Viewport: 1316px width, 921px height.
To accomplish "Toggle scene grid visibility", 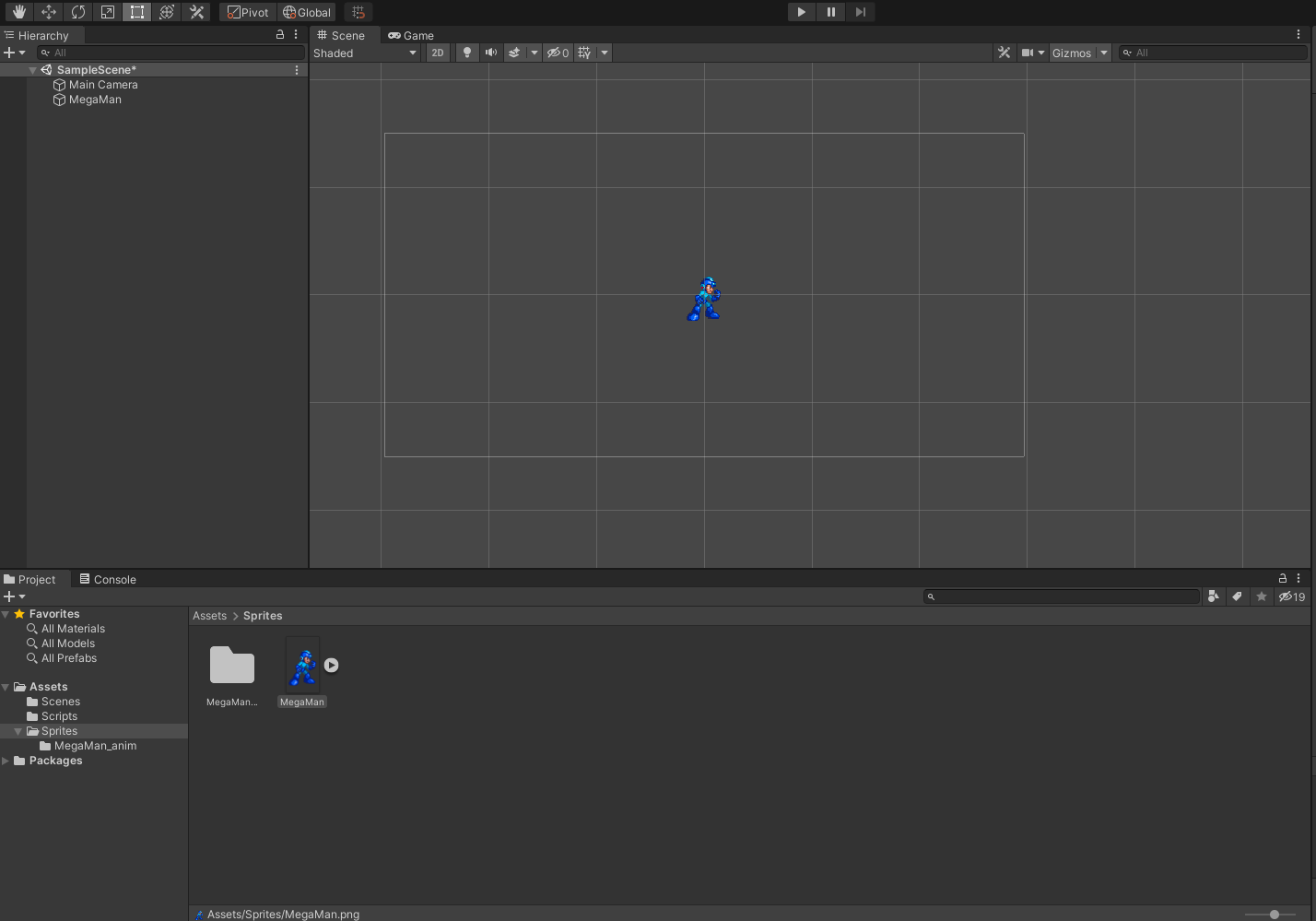I will (x=584, y=53).
